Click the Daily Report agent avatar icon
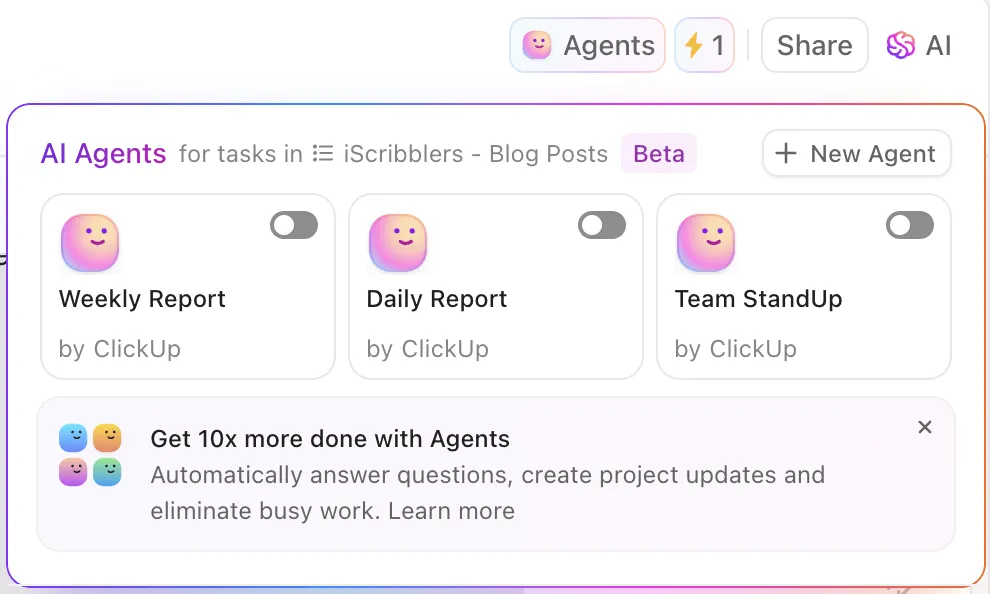Viewport: 990px width, 594px height. [x=398, y=243]
